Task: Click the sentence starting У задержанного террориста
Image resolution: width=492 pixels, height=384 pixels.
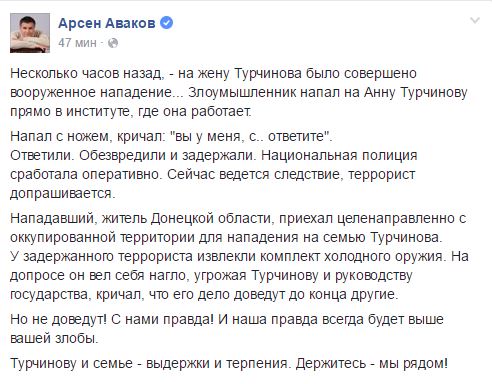Action: point(227,256)
